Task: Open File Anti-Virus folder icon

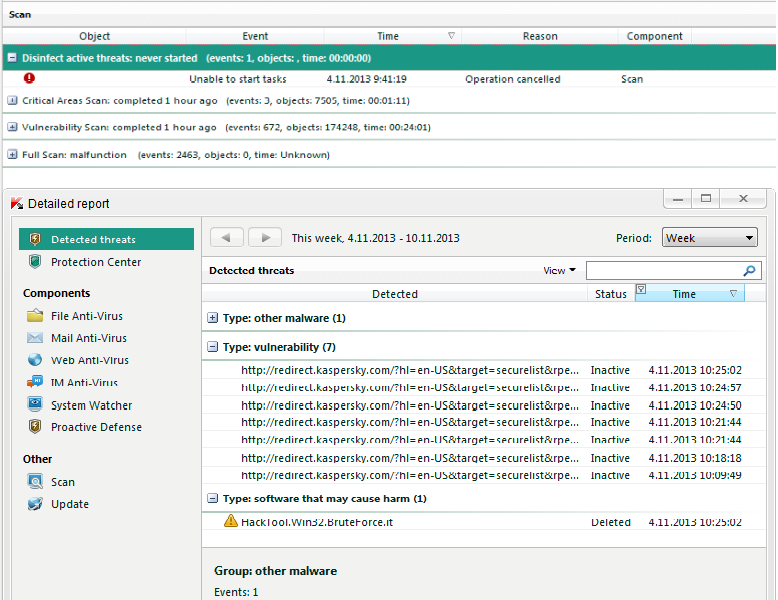Action: (x=35, y=316)
